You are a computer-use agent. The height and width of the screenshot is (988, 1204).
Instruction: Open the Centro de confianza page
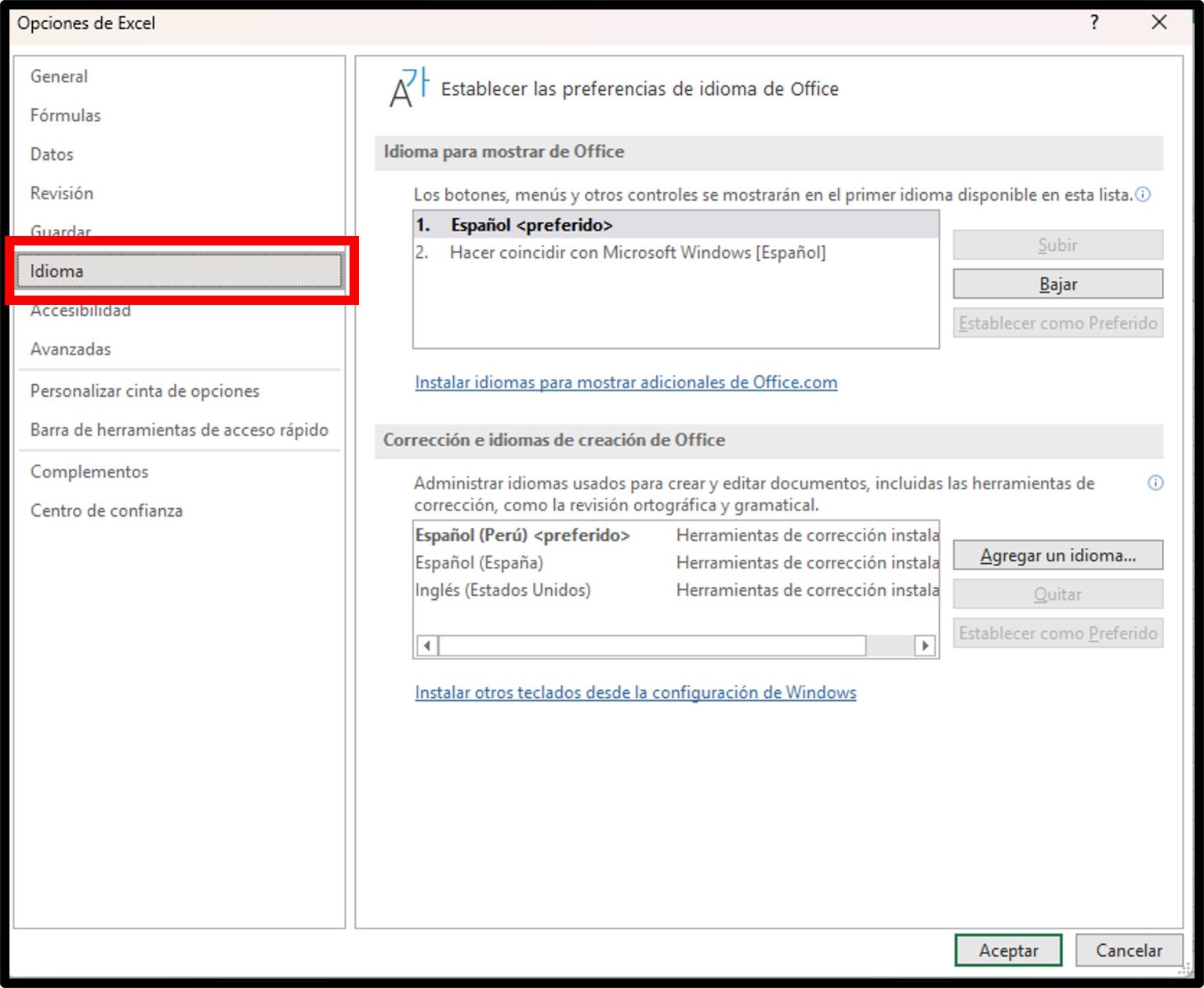click(x=106, y=510)
